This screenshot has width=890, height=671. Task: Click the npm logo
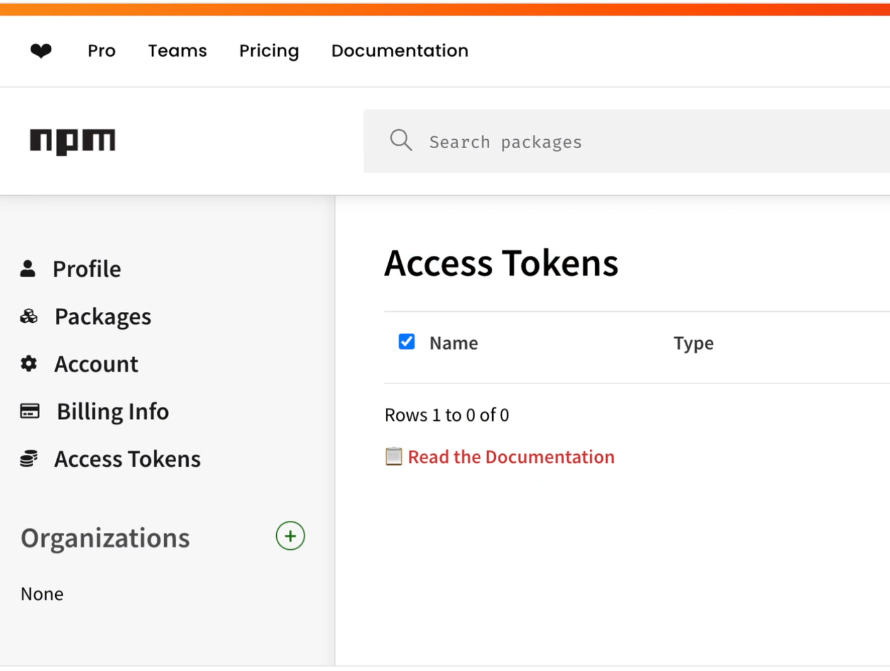(x=71, y=140)
